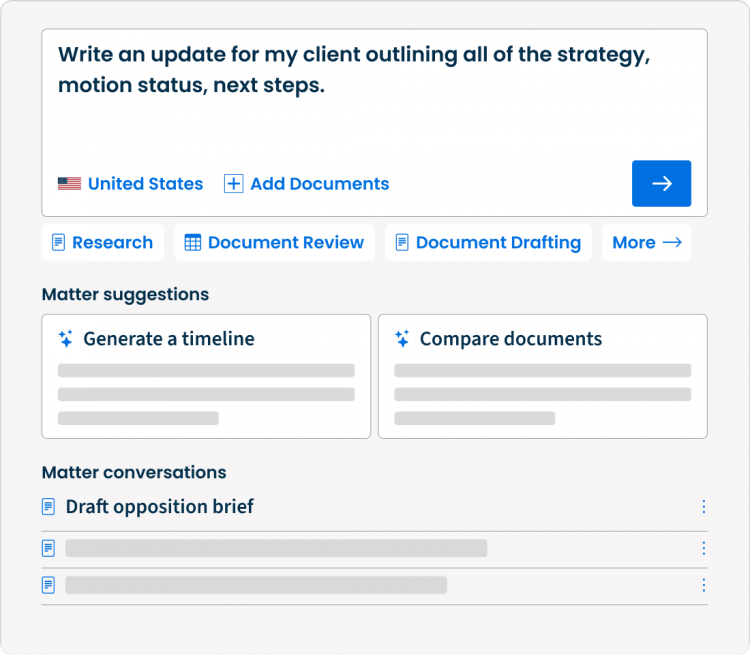The image size is (750, 655).
Task: Open the United States jurisdiction selector
Action: coord(130,184)
